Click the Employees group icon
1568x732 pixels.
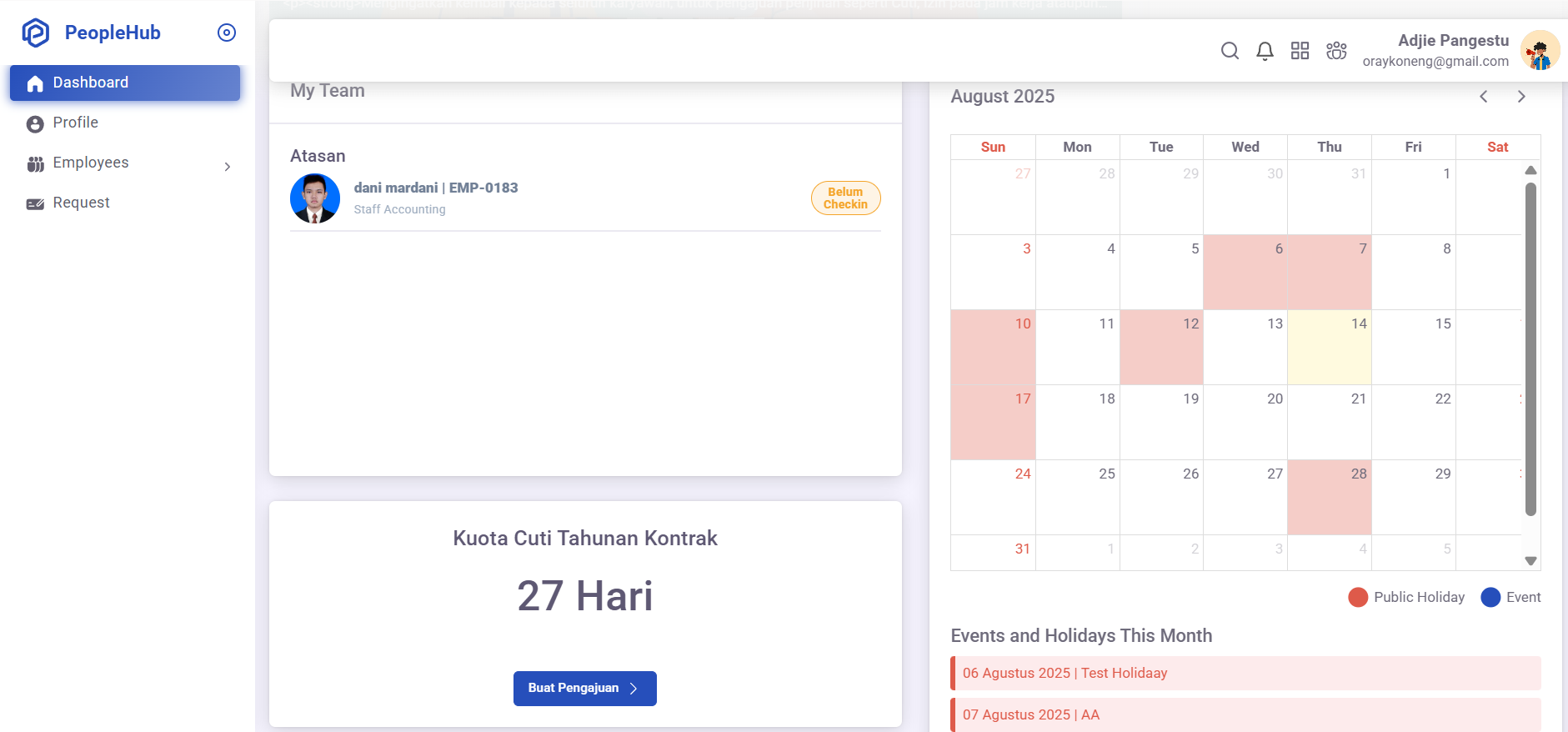35,164
